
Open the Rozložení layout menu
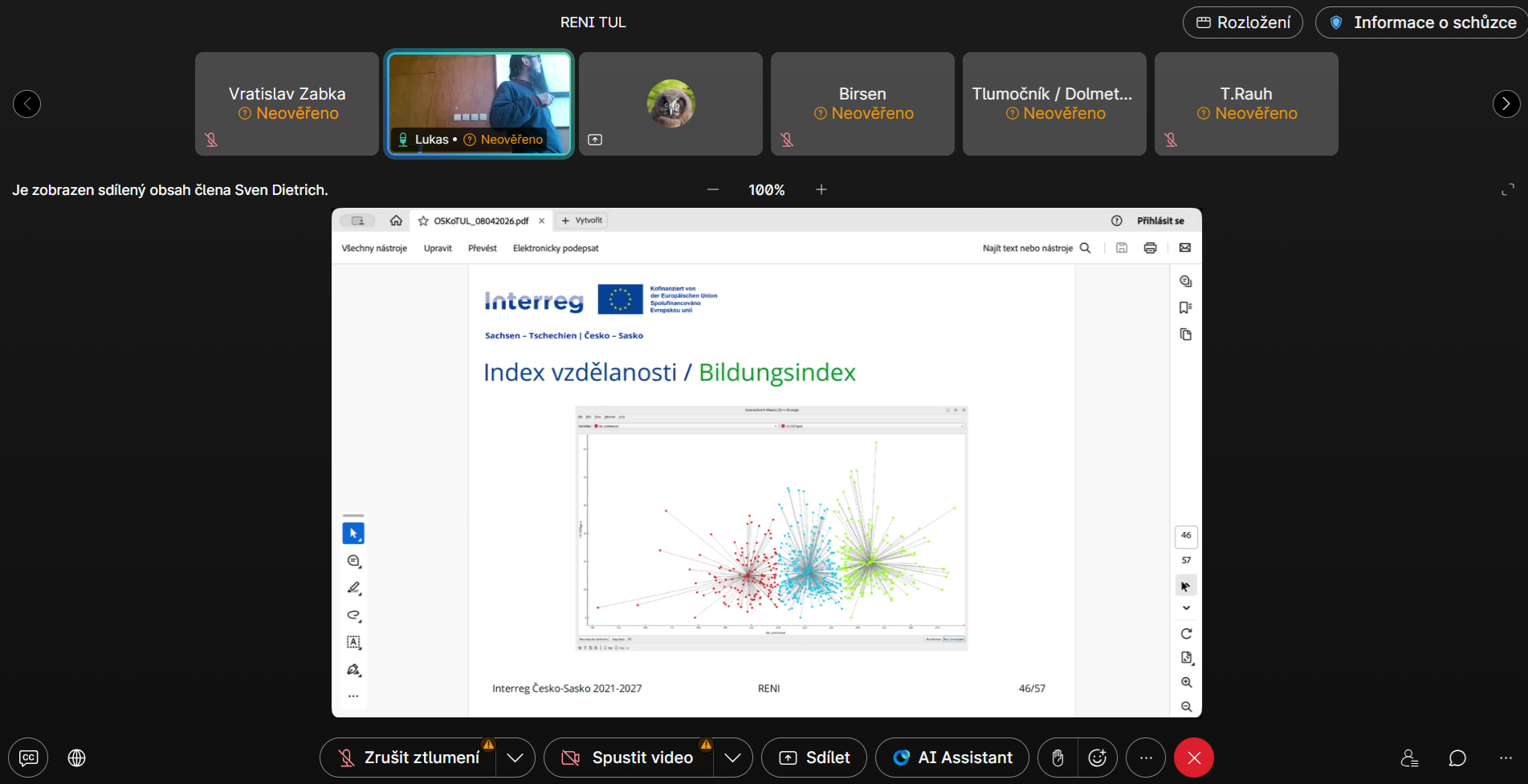(1242, 22)
